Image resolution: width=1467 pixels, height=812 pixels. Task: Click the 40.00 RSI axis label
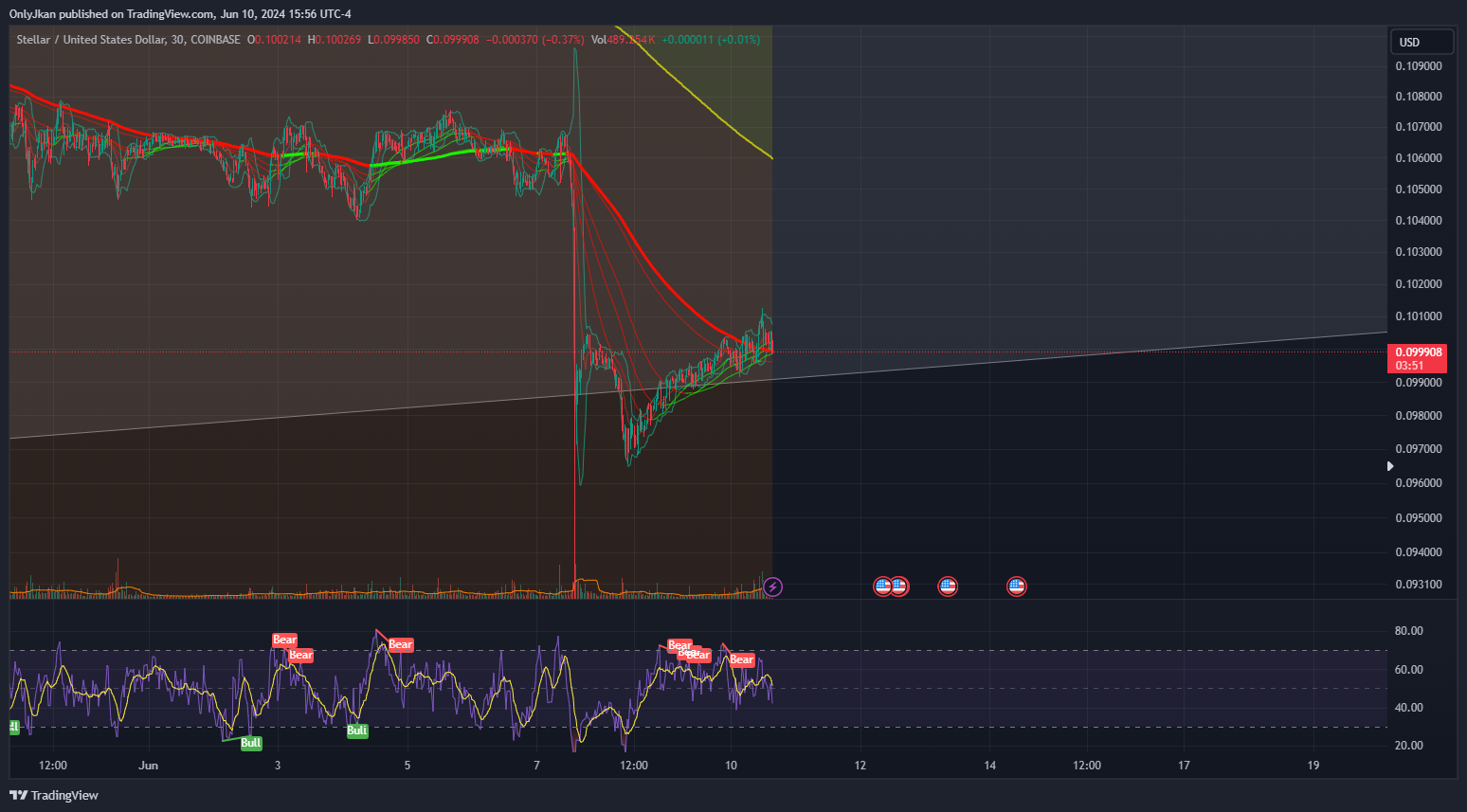(1409, 708)
